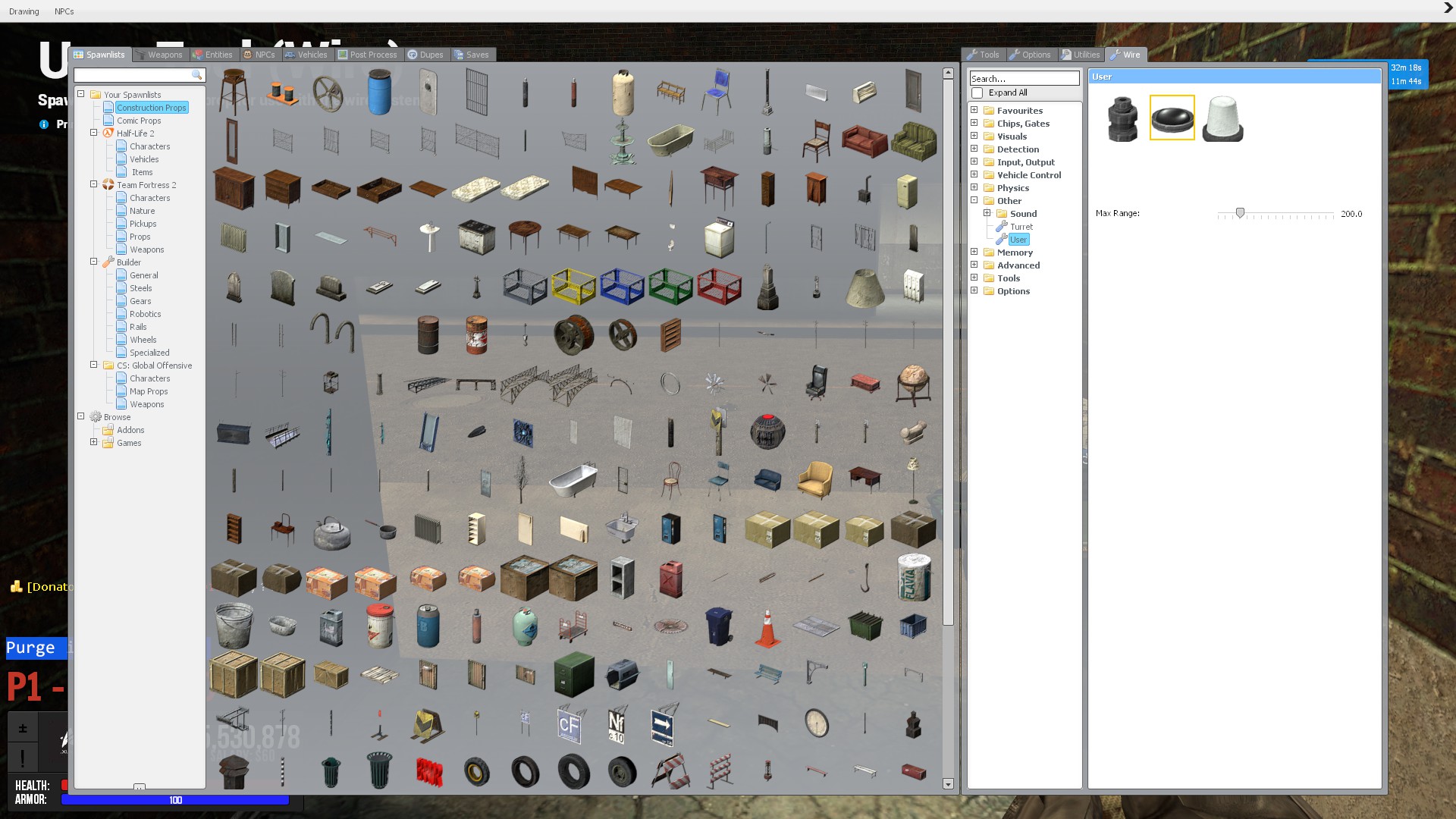Select the white cone user model
The width and height of the screenshot is (1456, 819).
[1222, 118]
